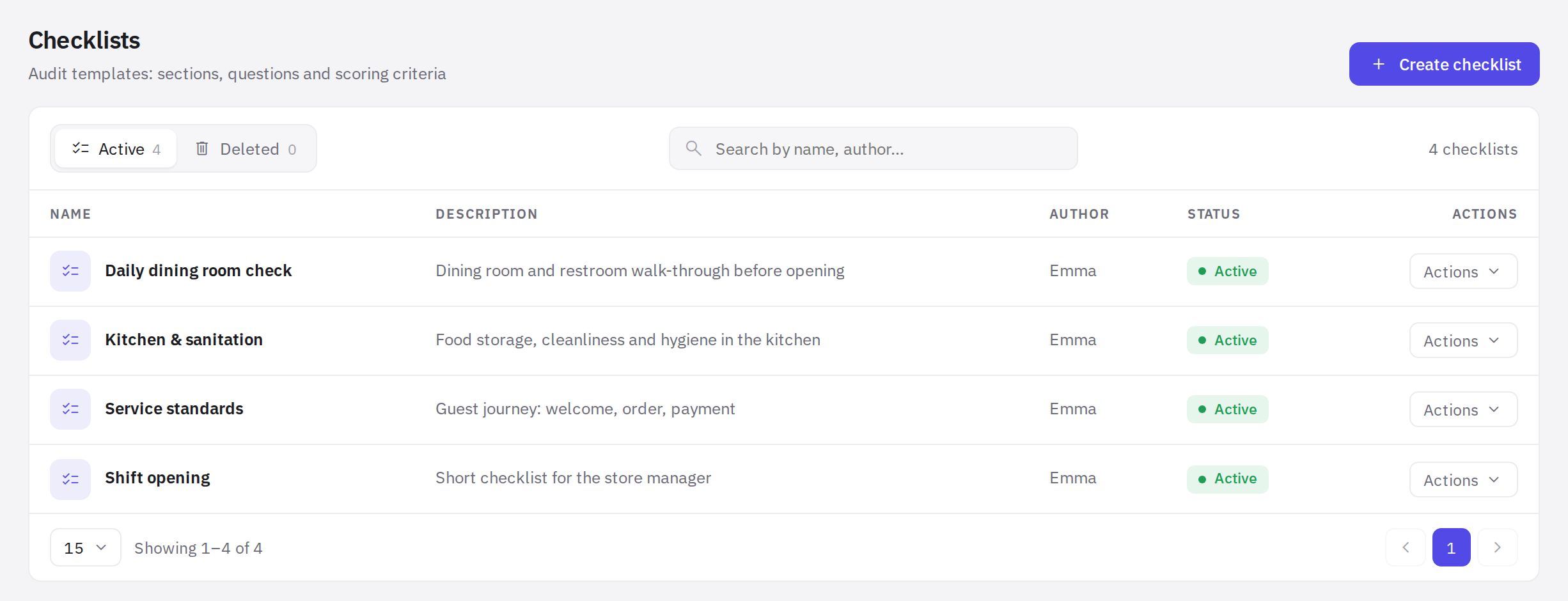The height and width of the screenshot is (601, 1568).
Task: Click checklist icon beside Kitchen & sanitation
Action: point(70,340)
